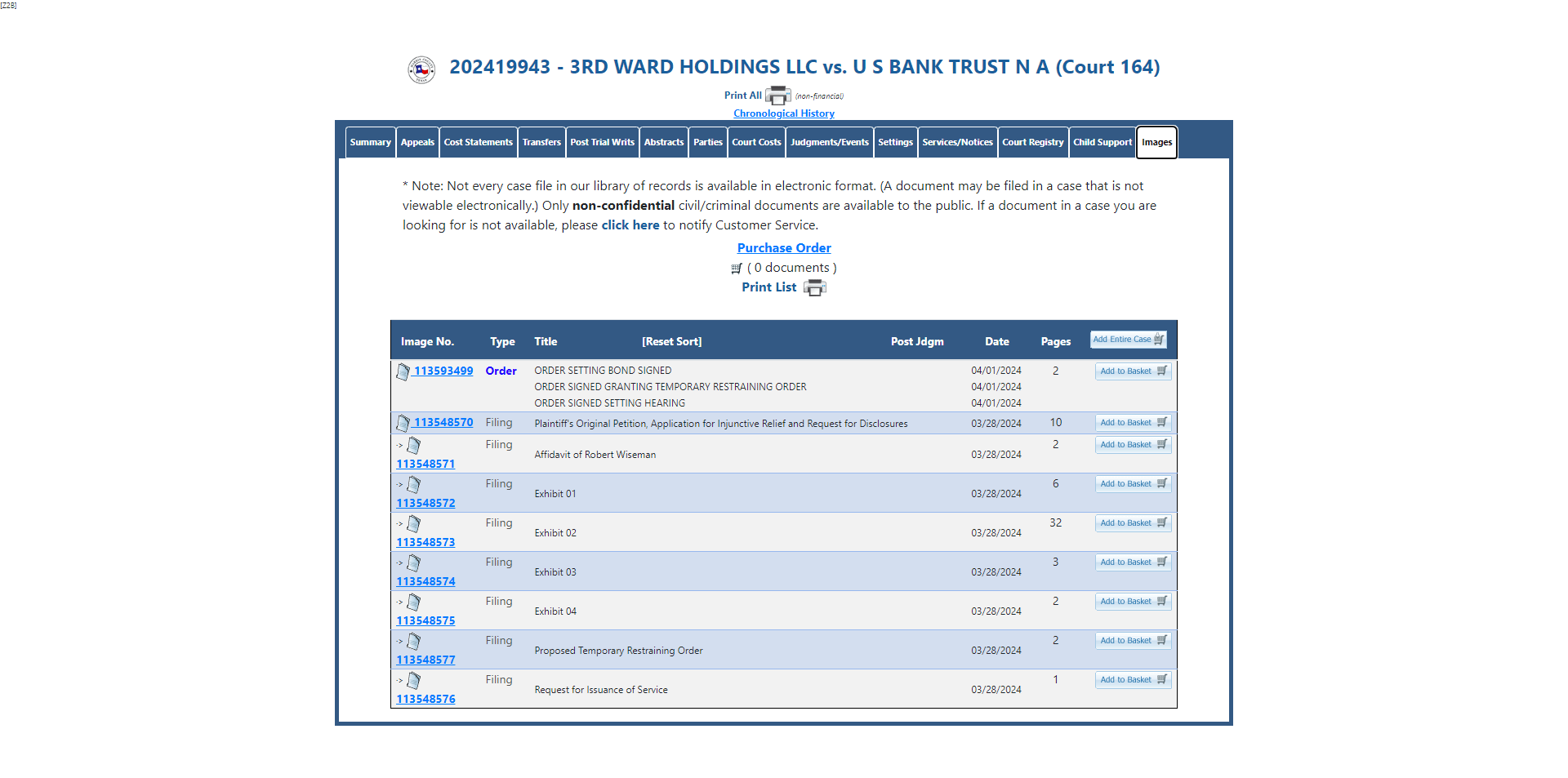Open the Appeals tab
1568x778 pixels.
click(x=417, y=142)
